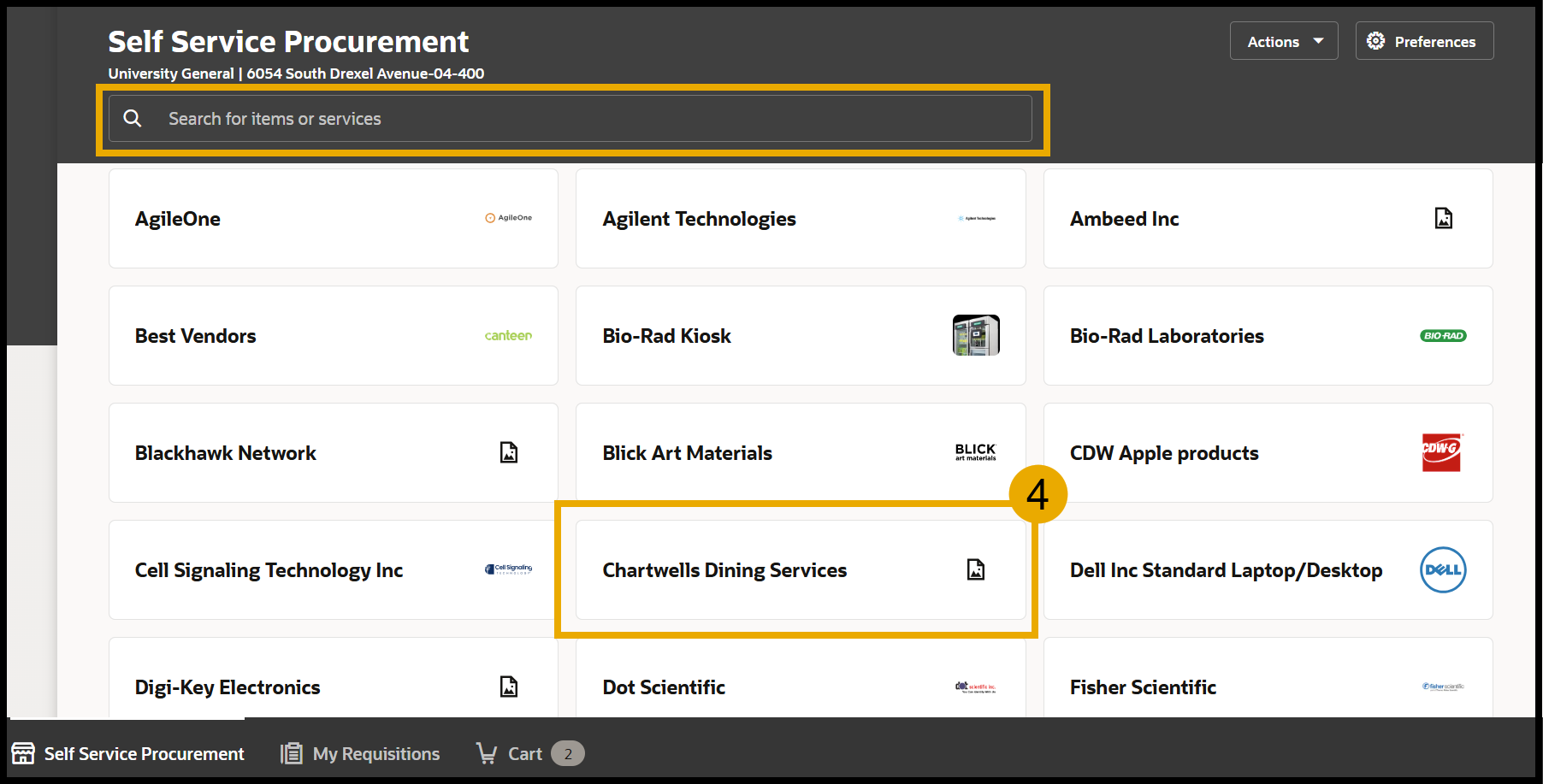This screenshot has height=784, width=1543.
Task: Switch to My Requisitions tab
Action: [x=360, y=753]
